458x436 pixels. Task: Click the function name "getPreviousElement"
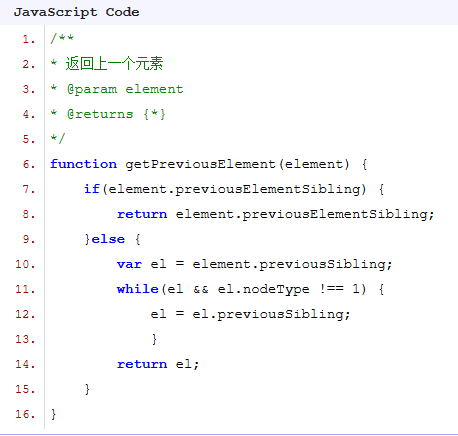200,164
